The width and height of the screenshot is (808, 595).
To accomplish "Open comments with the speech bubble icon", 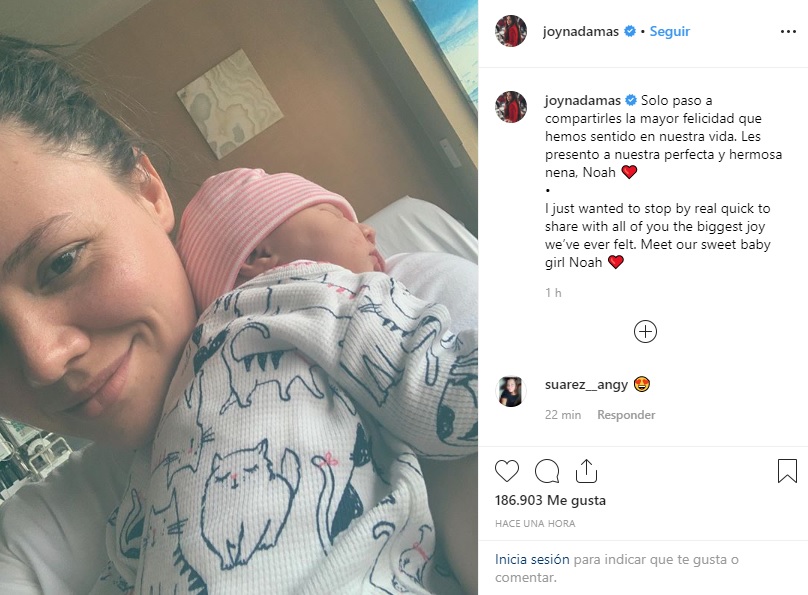I will click(547, 471).
